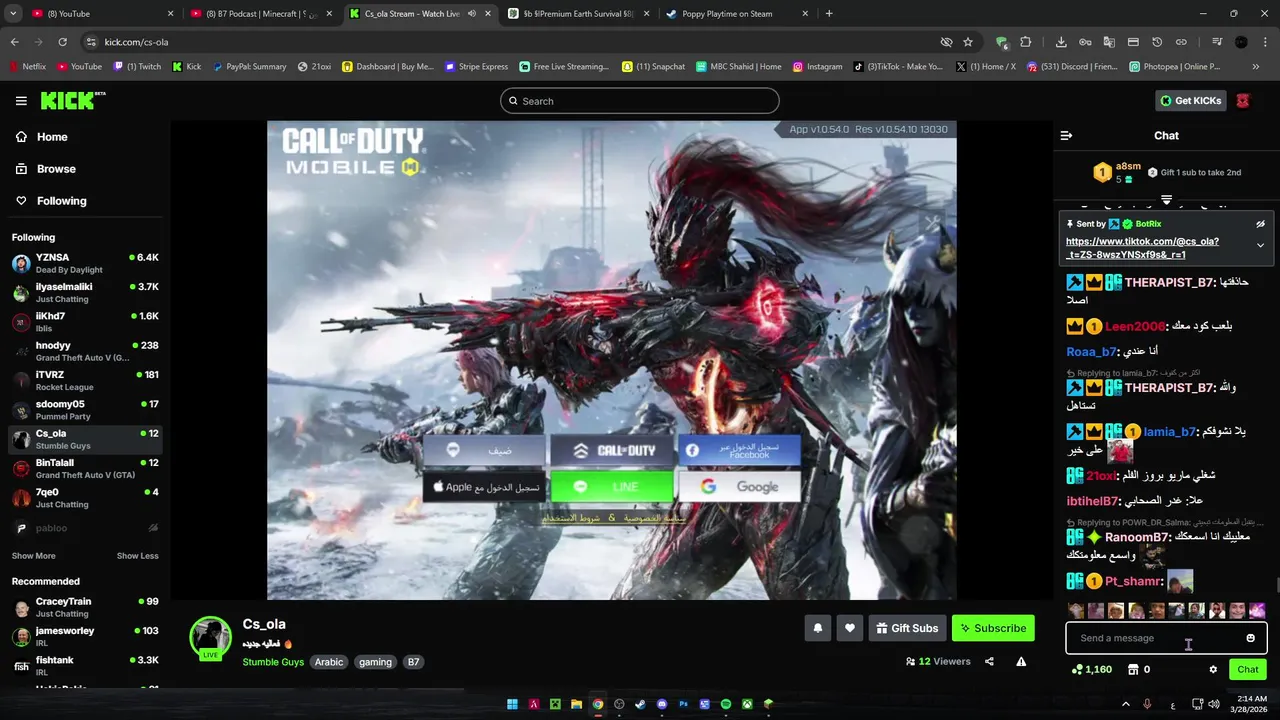This screenshot has height=720, width=1280.
Task: Open CraceyTrain recommended channel
Action: point(85,607)
